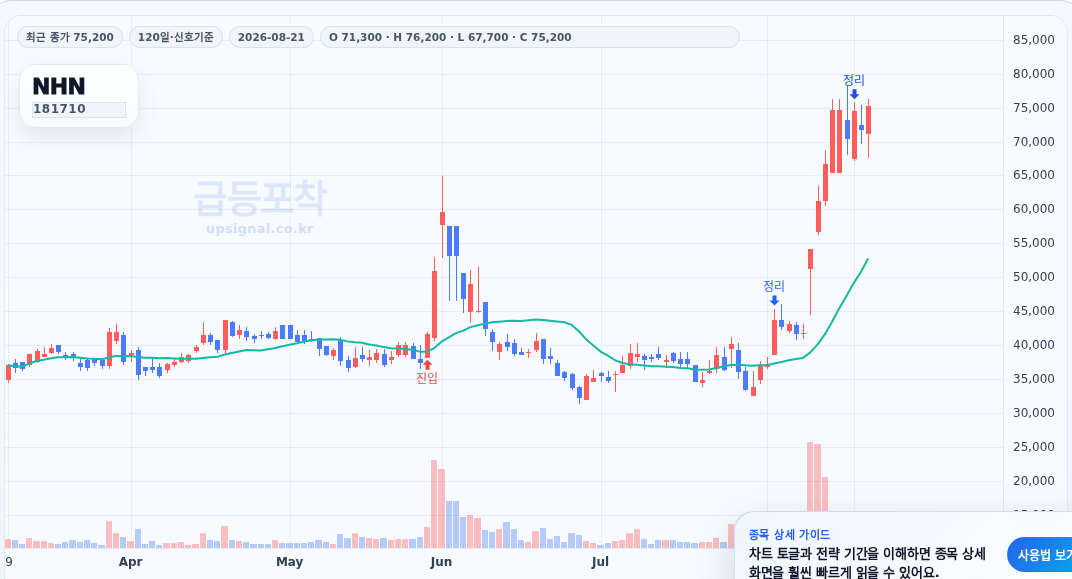Click the 80,000 price axis label

(1033, 74)
